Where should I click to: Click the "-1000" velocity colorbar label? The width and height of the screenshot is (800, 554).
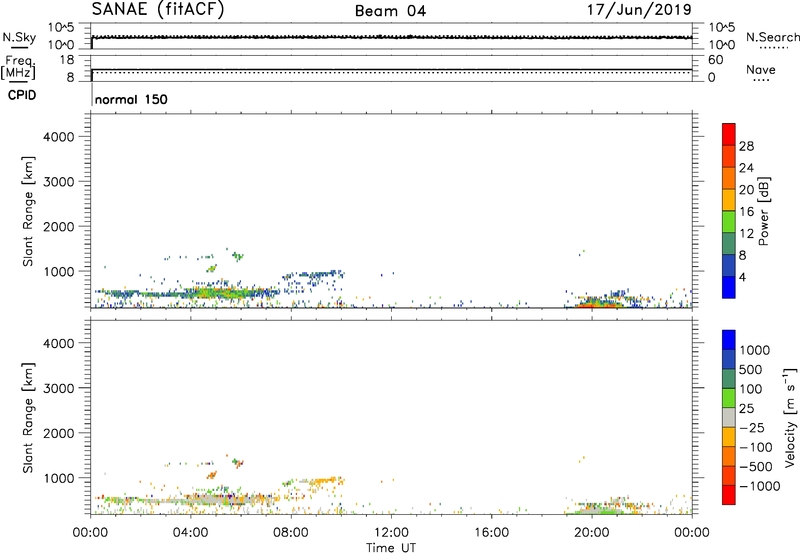[760, 486]
